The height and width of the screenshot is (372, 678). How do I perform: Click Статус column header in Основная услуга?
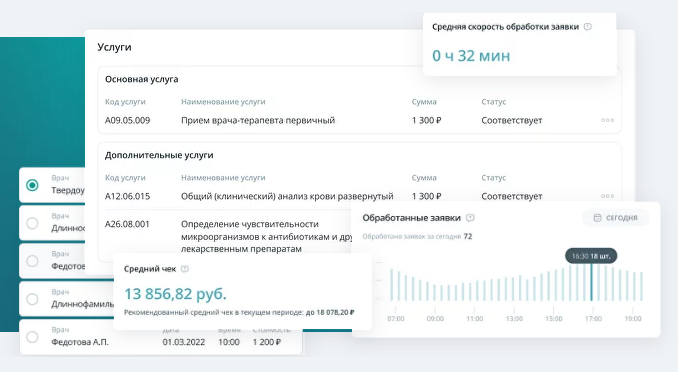point(493,102)
